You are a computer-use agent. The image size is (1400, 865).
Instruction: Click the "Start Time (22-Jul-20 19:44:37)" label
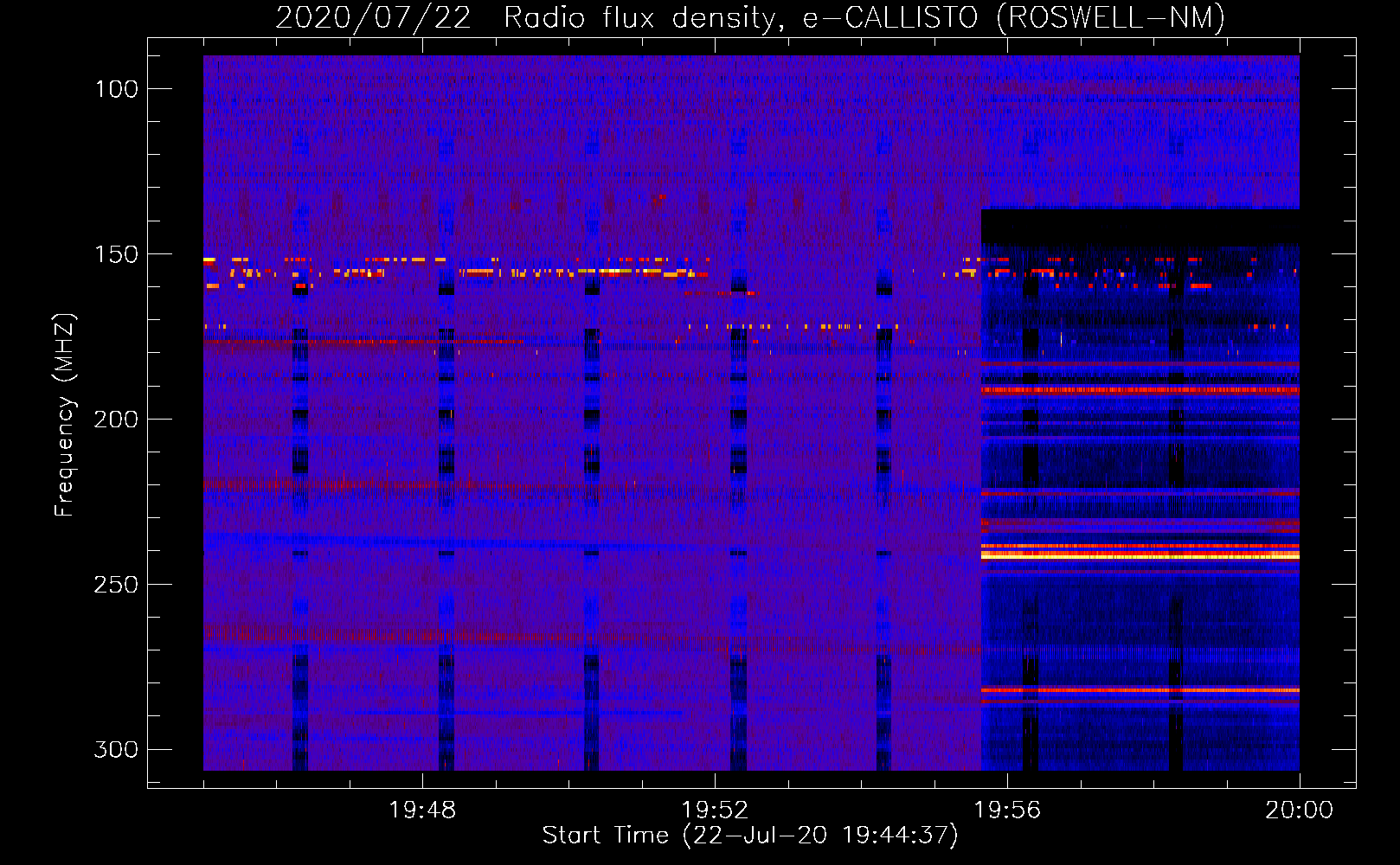point(750,836)
